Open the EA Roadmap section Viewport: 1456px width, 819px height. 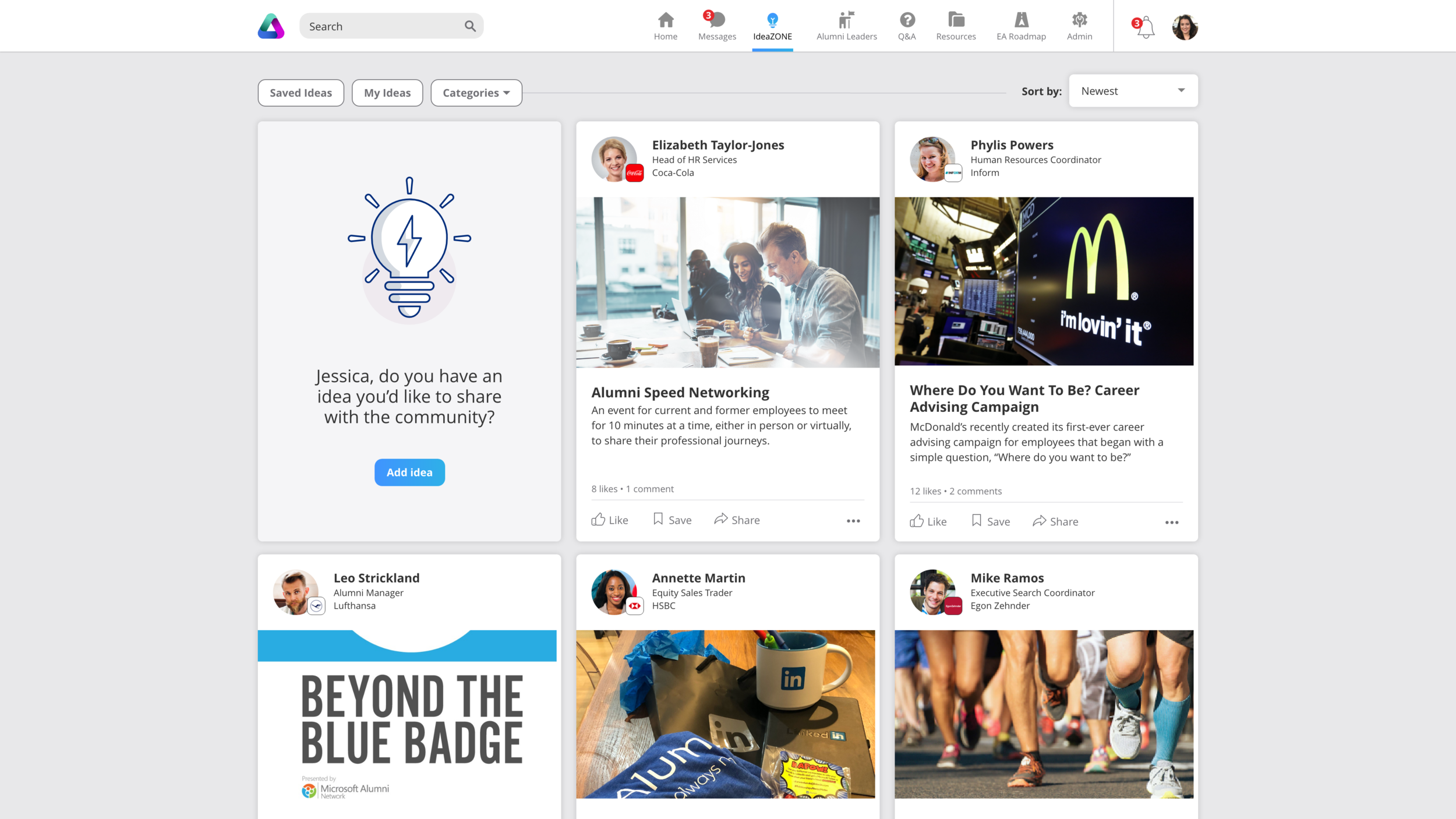1021,26
